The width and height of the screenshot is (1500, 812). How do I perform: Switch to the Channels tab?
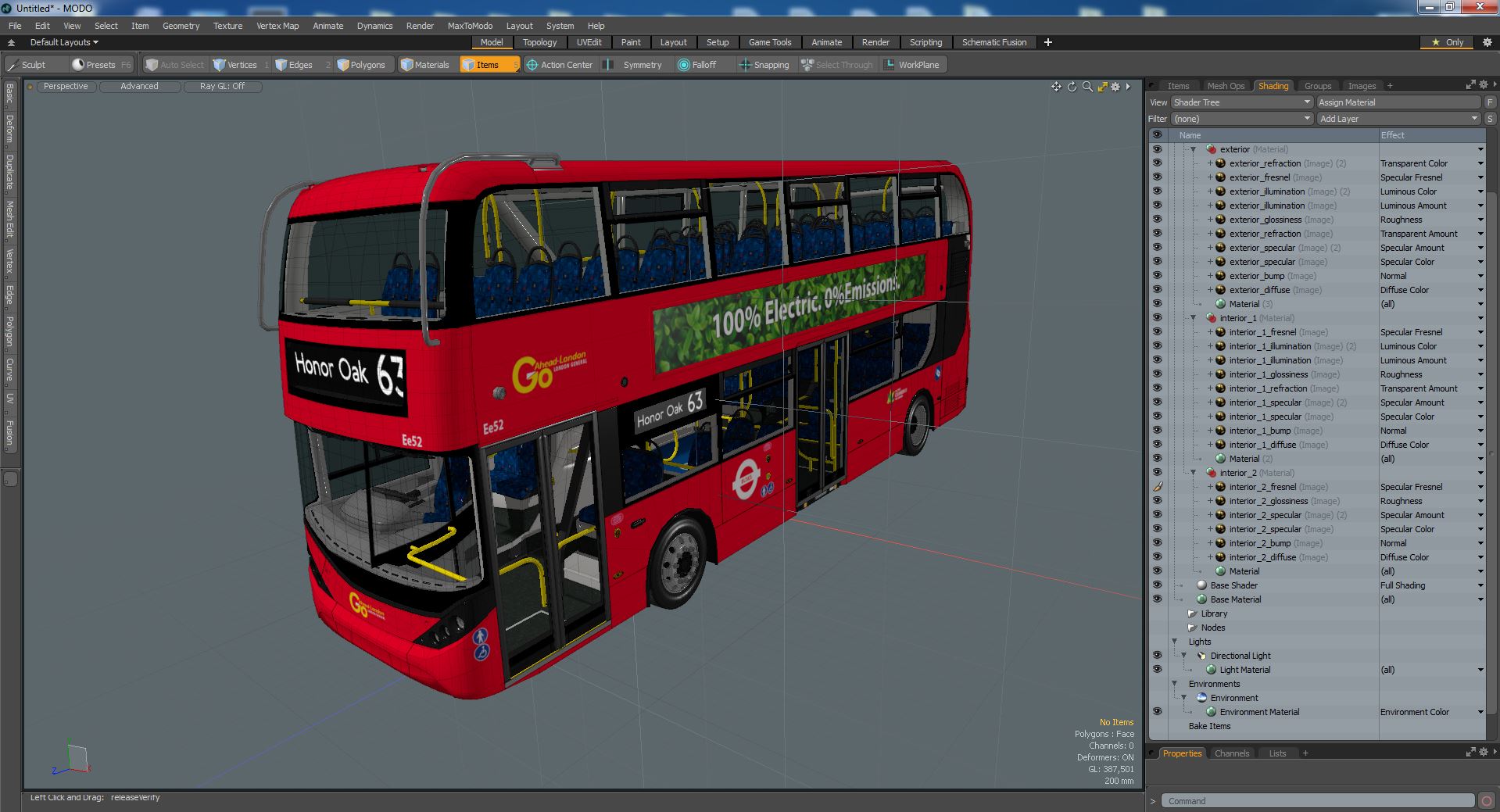pos(1232,753)
